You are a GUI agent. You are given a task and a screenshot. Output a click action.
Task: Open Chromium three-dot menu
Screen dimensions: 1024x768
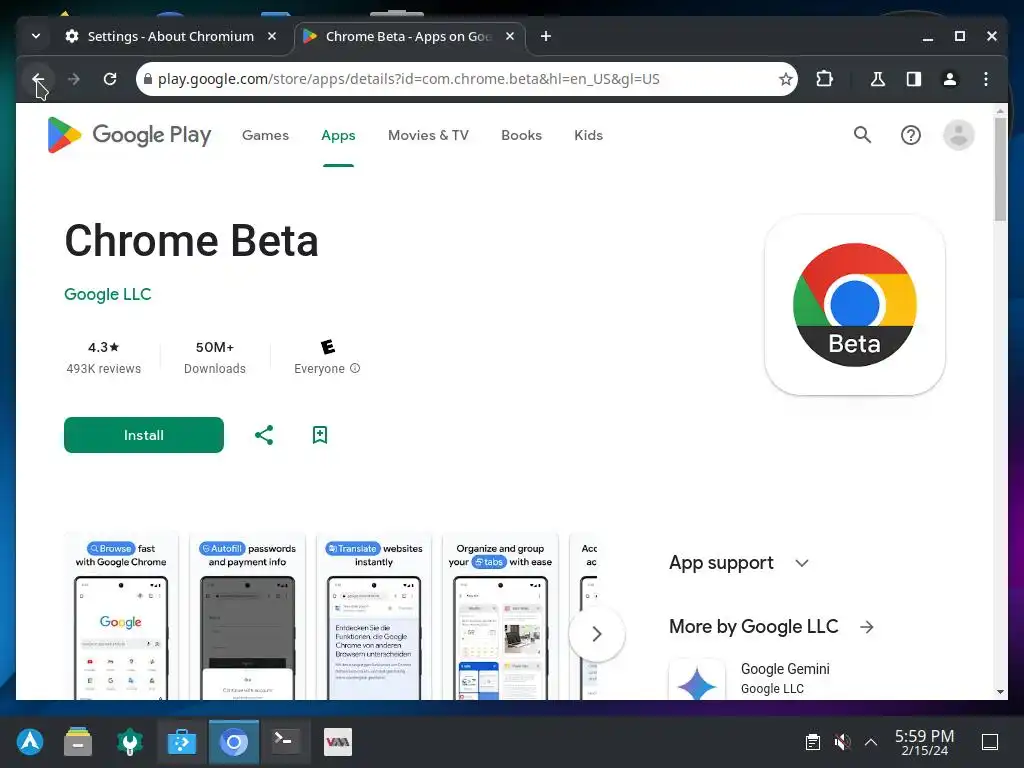(x=985, y=79)
